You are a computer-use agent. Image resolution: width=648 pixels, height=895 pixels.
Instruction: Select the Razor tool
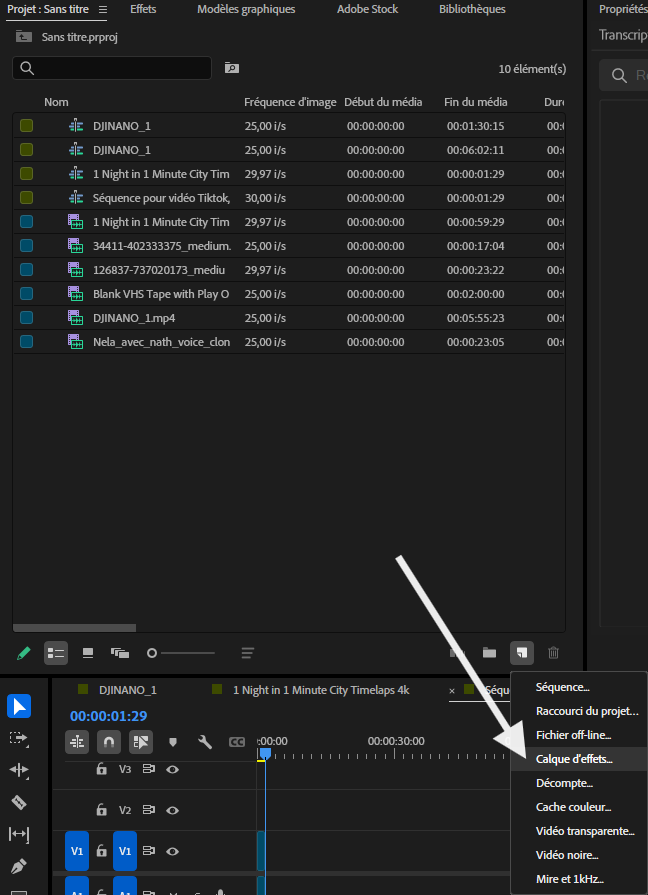(x=19, y=803)
